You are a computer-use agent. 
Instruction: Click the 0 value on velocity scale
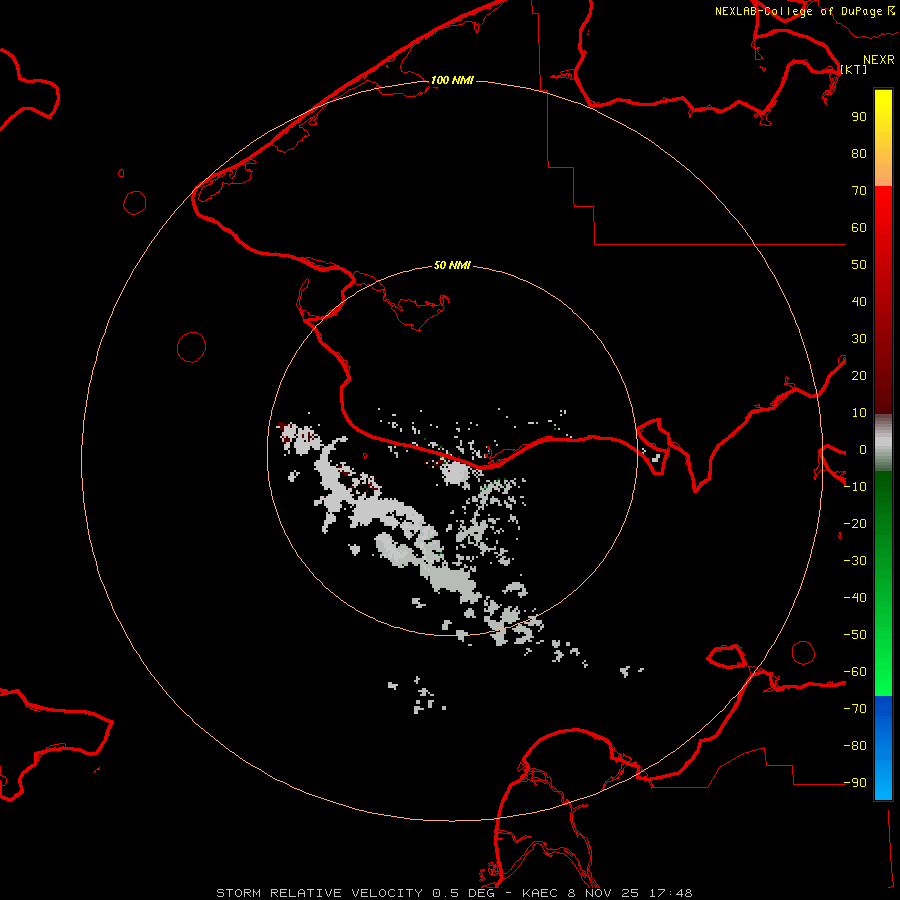pyautogui.click(x=863, y=449)
